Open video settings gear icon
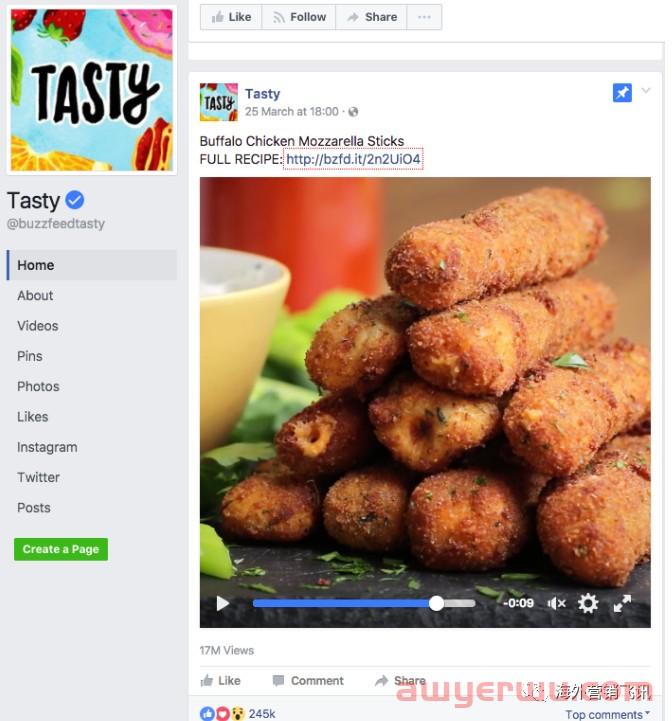The image size is (672, 721). point(588,603)
